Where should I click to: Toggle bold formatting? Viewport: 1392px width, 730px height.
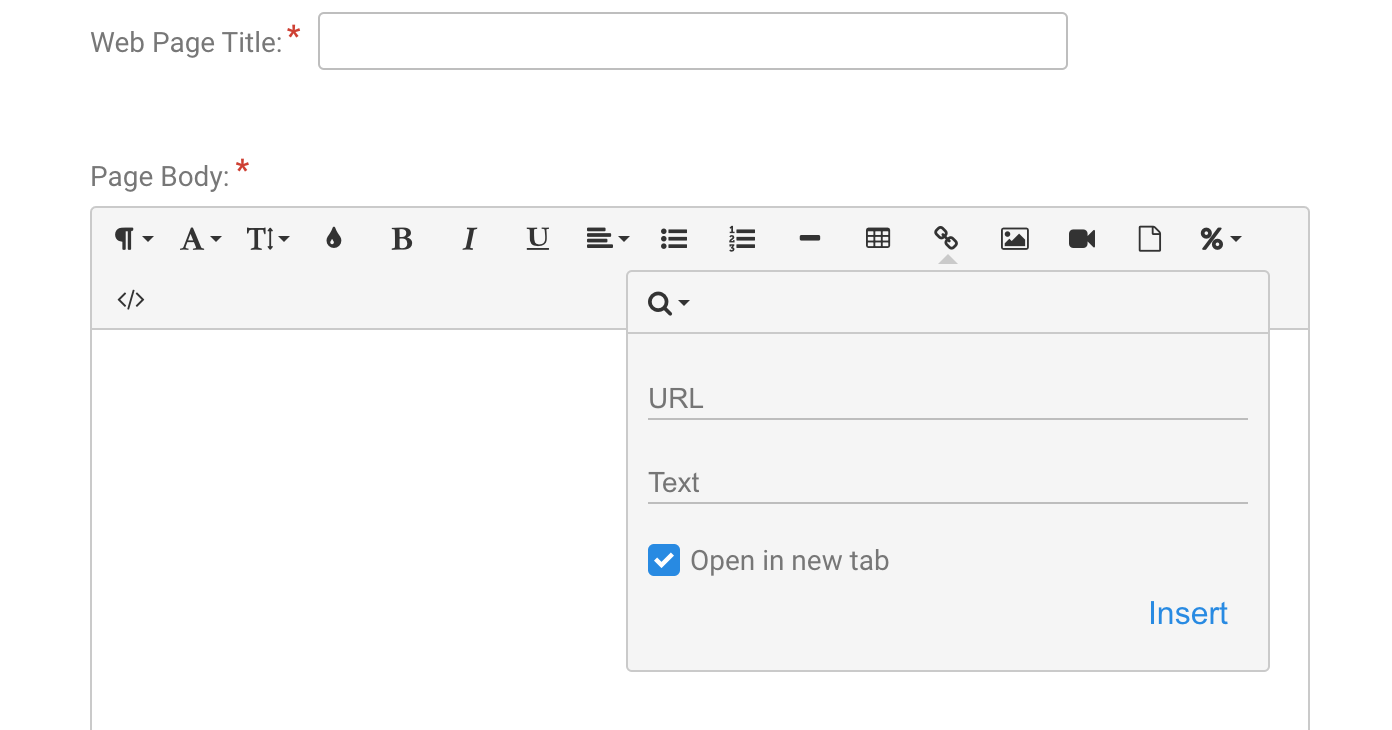(x=402, y=239)
